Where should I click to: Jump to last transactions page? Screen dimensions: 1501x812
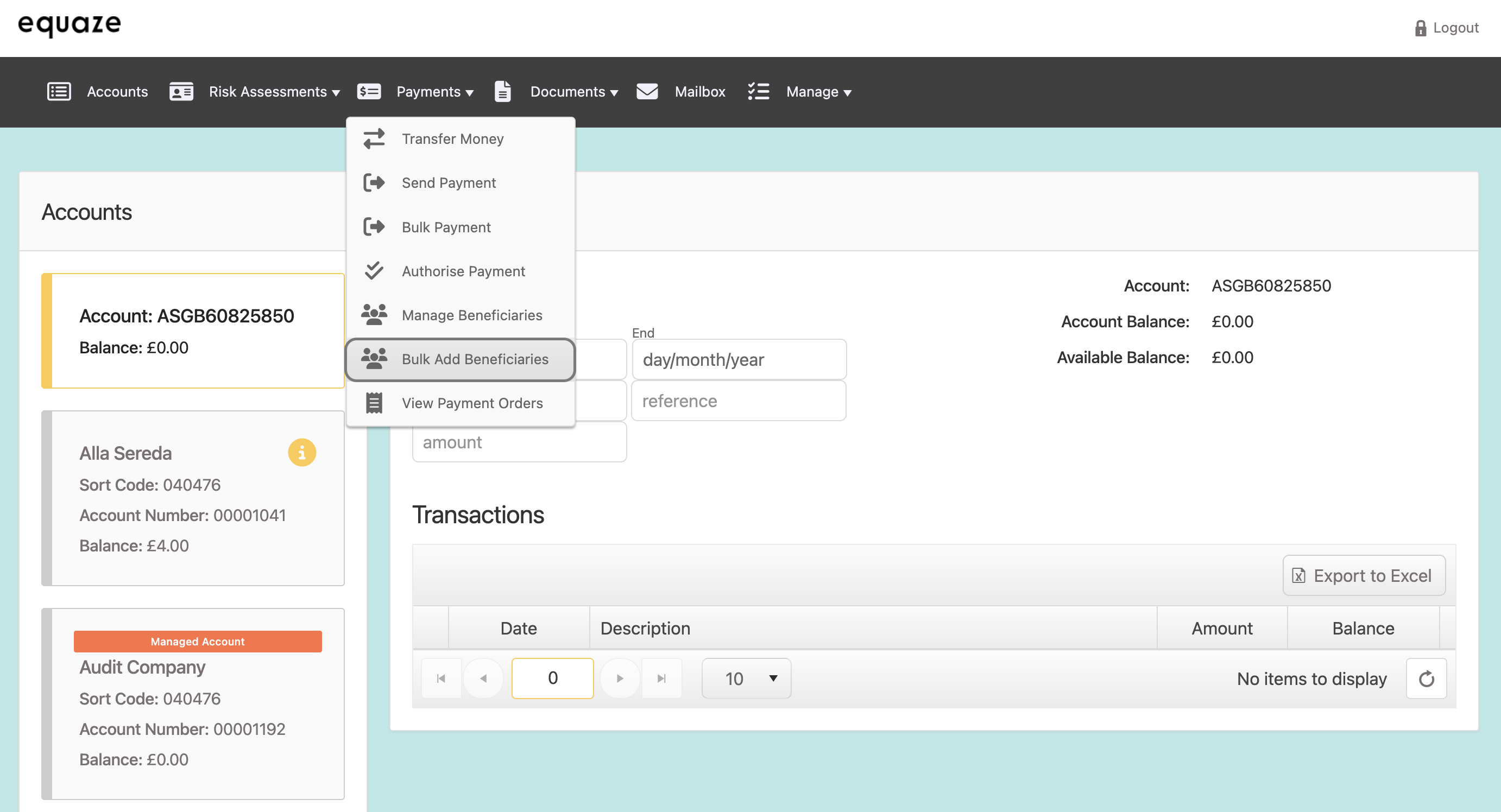coord(661,678)
